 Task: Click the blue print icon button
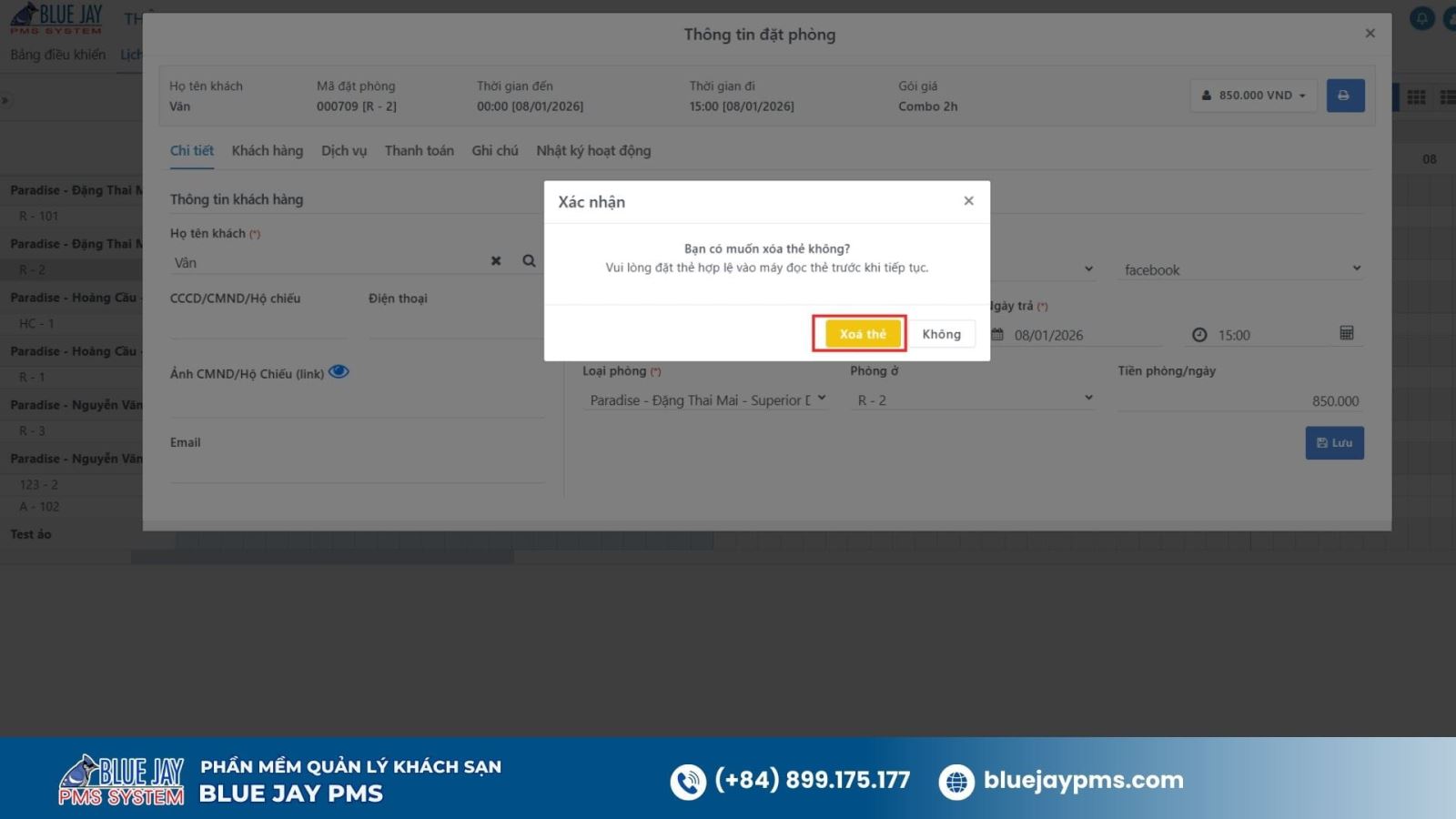click(x=1344, y=96)
